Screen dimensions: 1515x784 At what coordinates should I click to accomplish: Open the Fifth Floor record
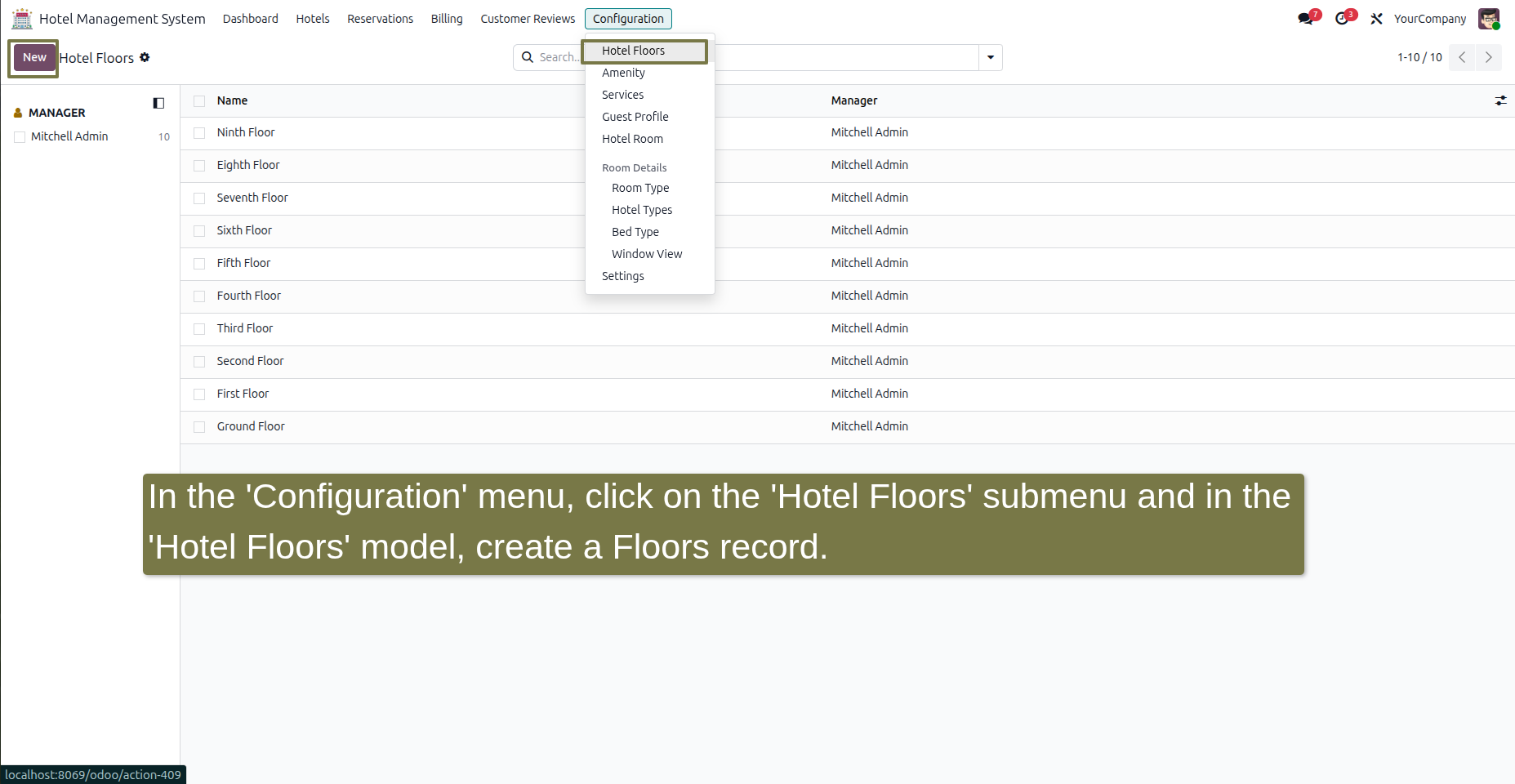pyautogui.click(x=243, y=263)
